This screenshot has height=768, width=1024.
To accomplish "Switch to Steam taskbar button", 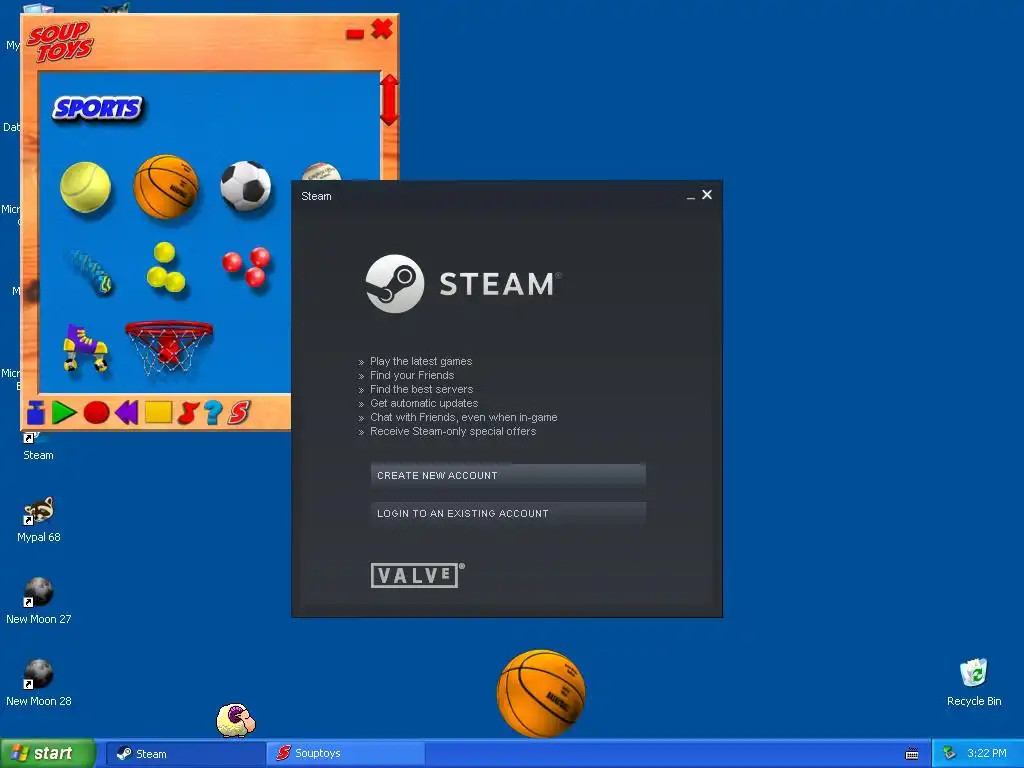I will coord(185,754).
